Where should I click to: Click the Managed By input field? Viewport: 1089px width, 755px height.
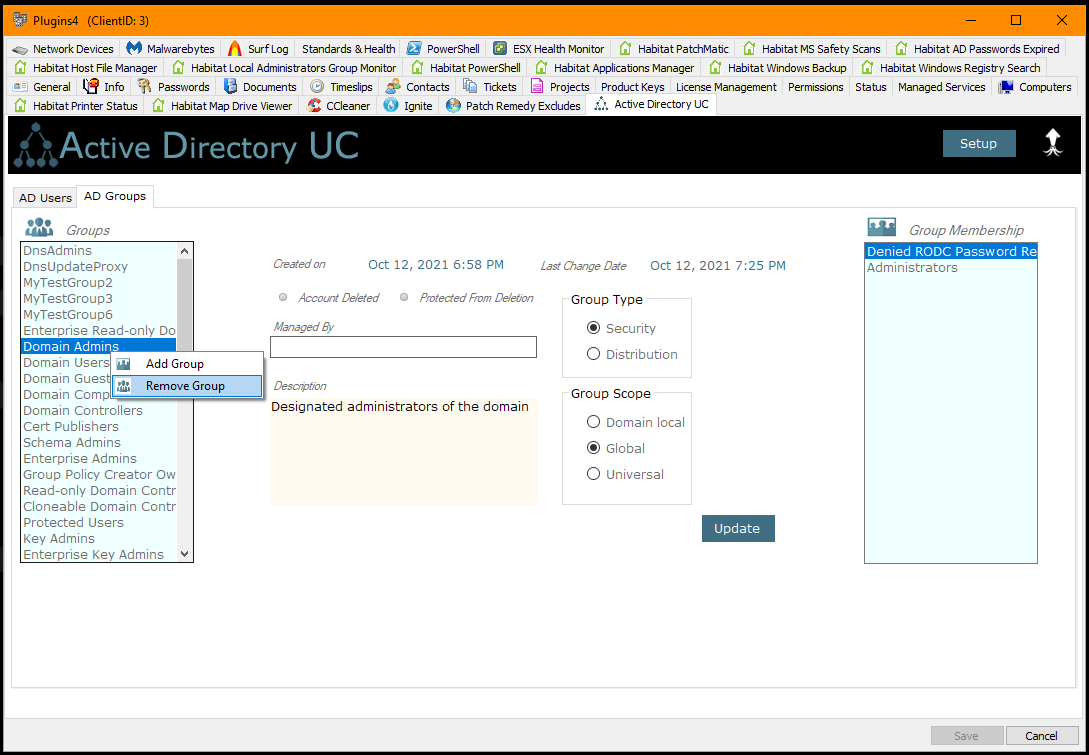click(403, 347)
